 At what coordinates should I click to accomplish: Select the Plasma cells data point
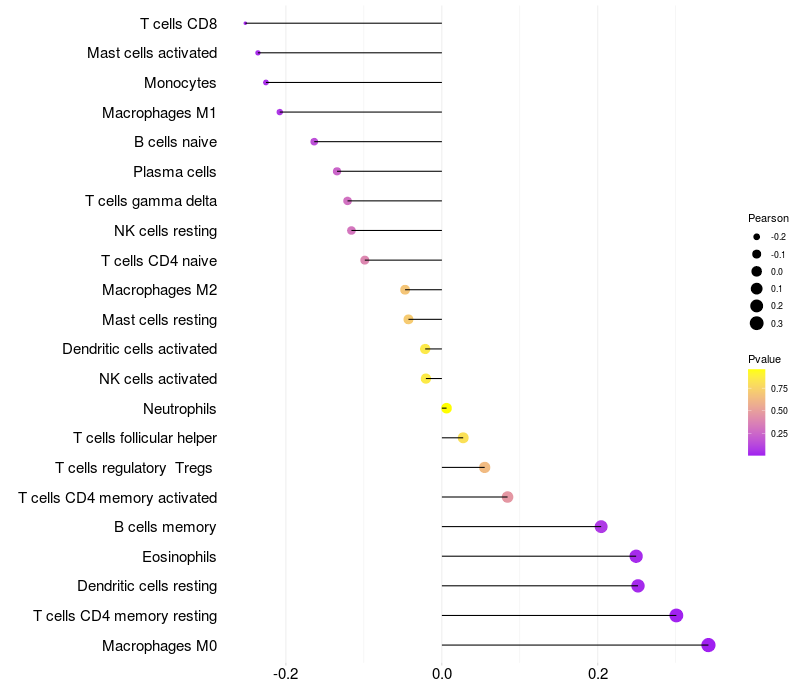click(337, 171)
